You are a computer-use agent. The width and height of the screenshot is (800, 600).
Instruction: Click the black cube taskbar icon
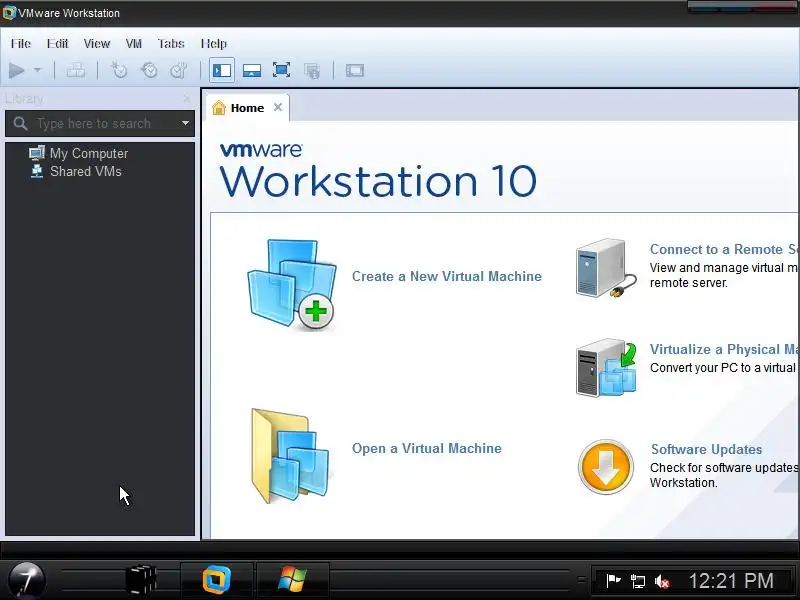click(140, 580)
